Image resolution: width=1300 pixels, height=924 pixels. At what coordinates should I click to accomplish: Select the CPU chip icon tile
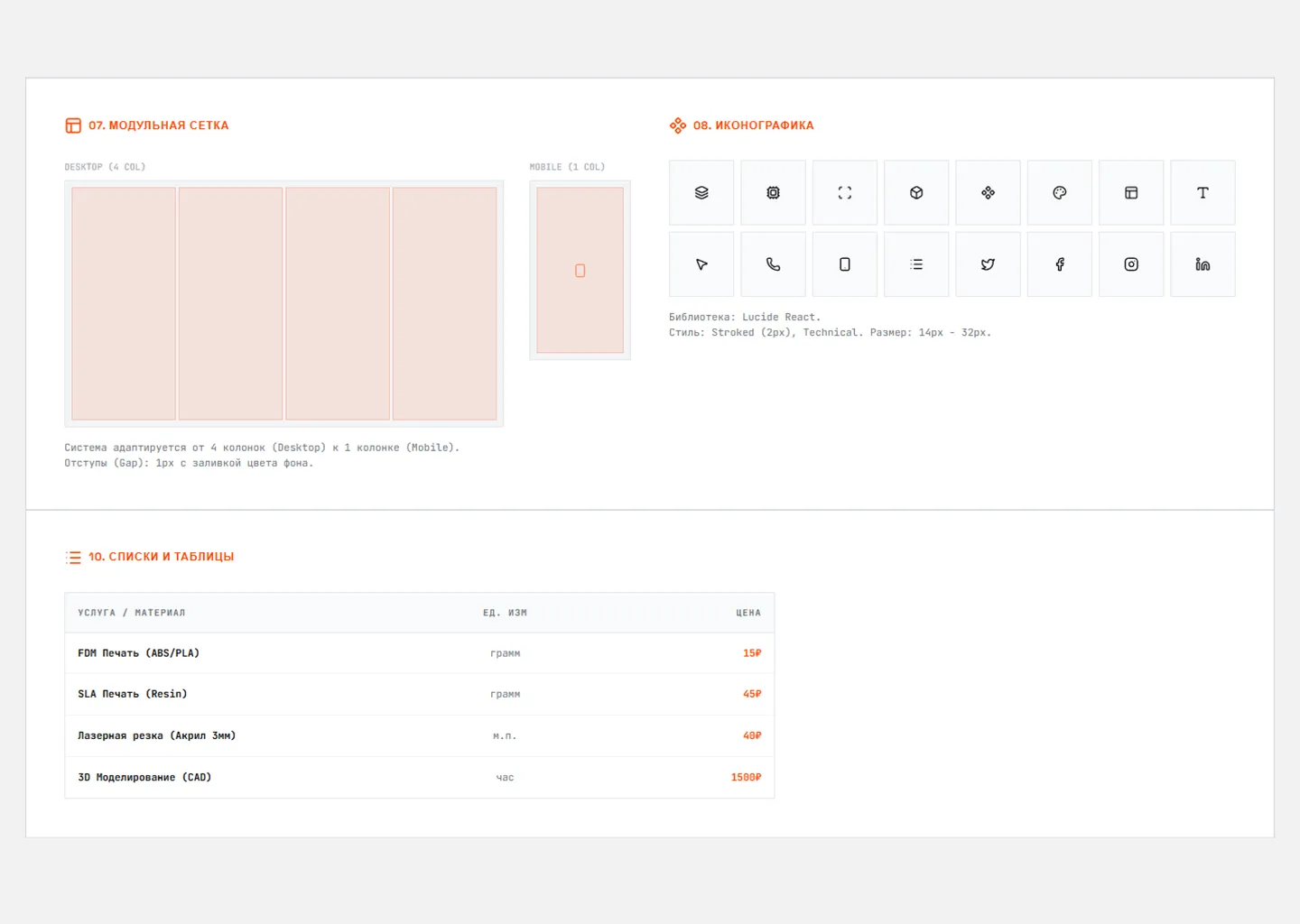click(x=773, y=193)
